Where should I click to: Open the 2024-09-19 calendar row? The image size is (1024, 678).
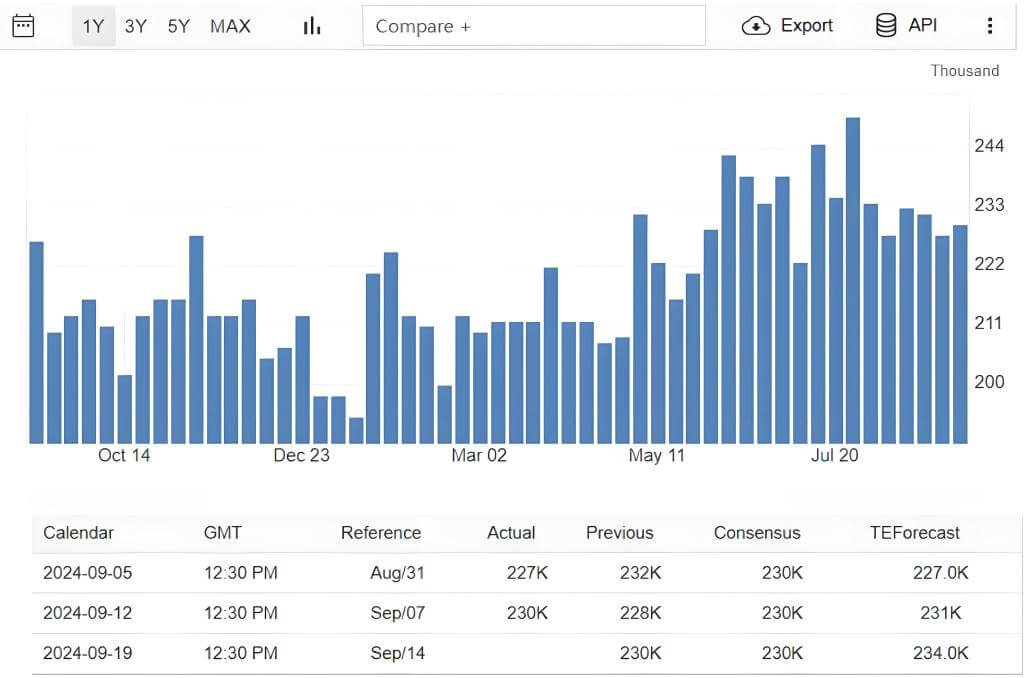pyautogui.click(x=87, y=653)
